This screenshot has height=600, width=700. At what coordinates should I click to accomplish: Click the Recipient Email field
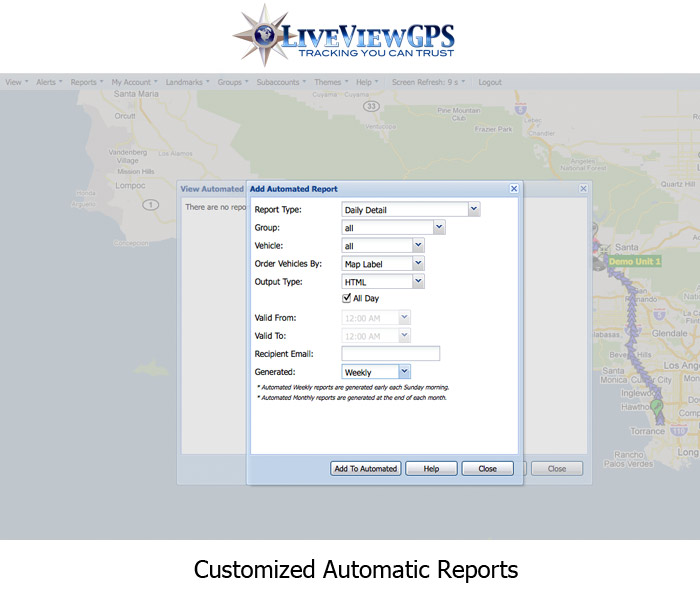coord(390,354)
